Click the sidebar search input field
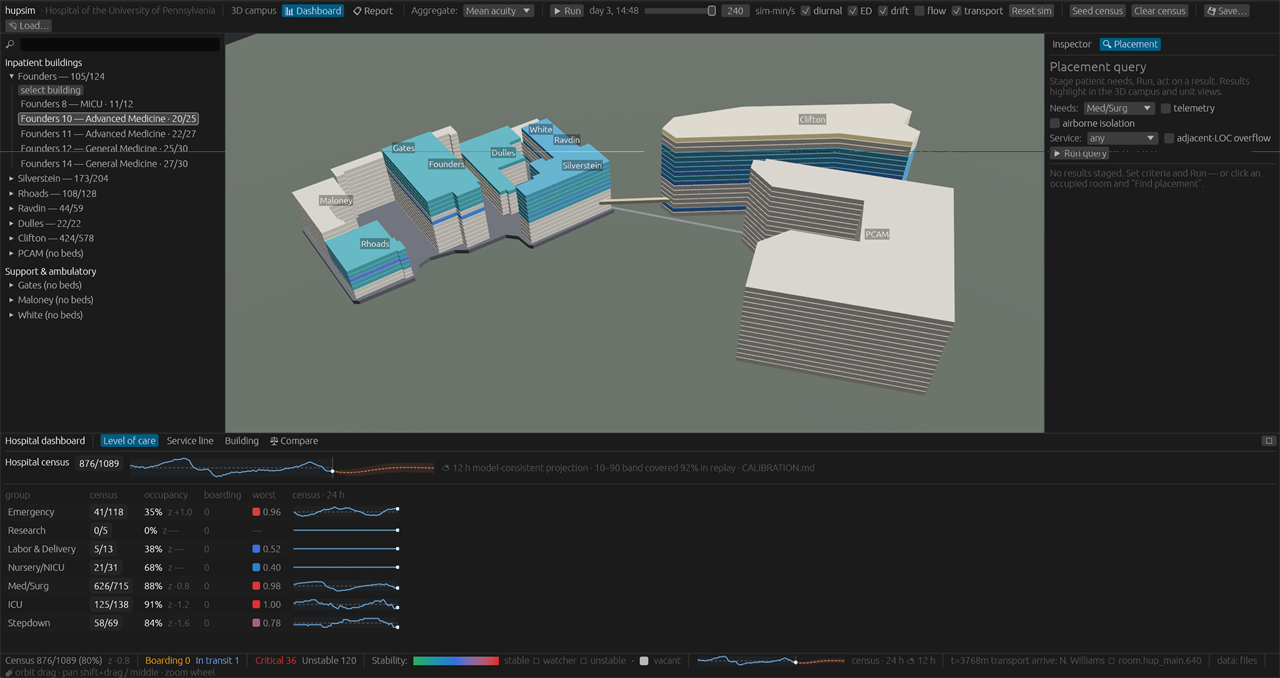 [120, 45]
